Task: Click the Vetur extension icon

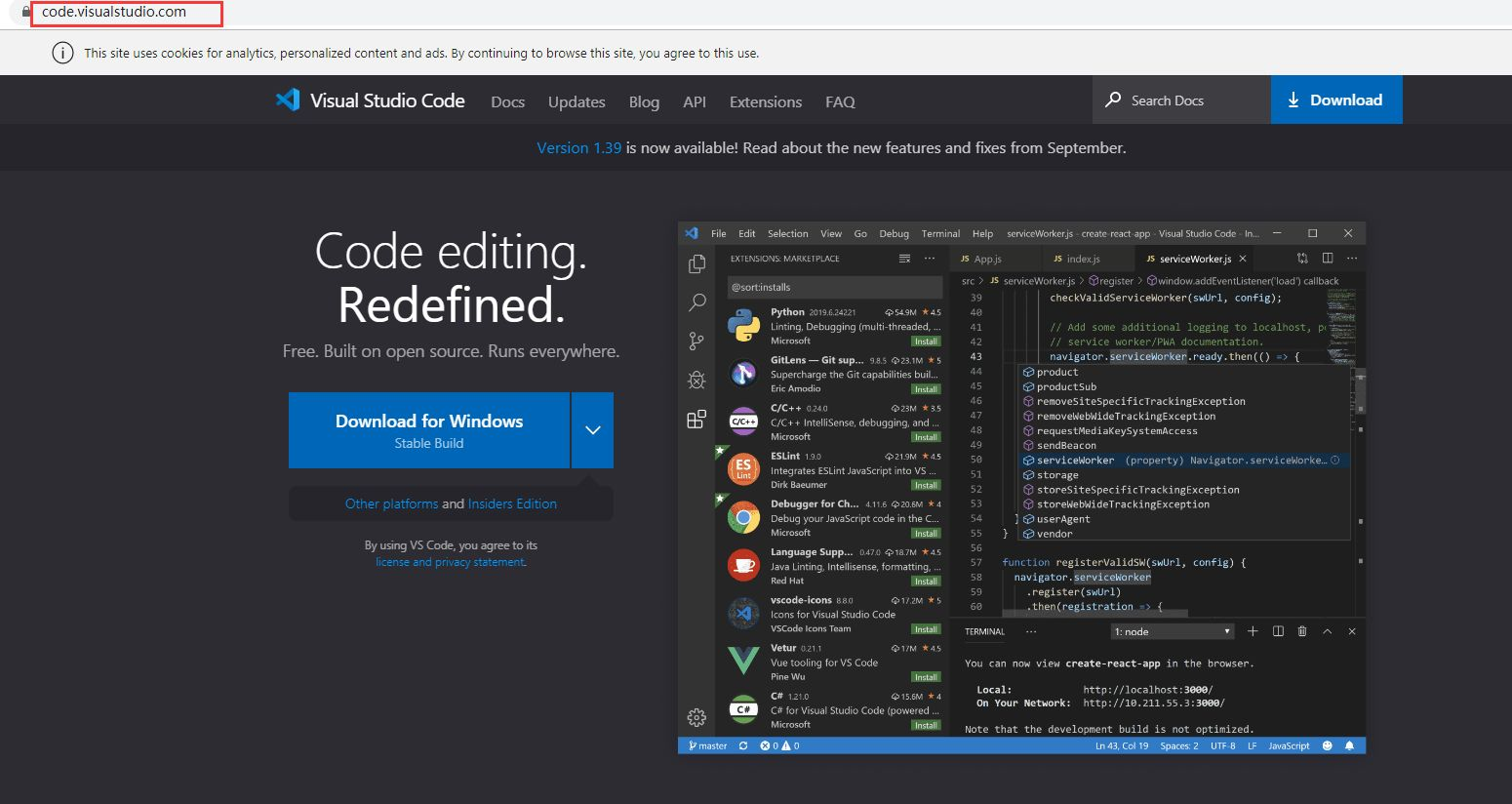Action: tap(743, 661)
